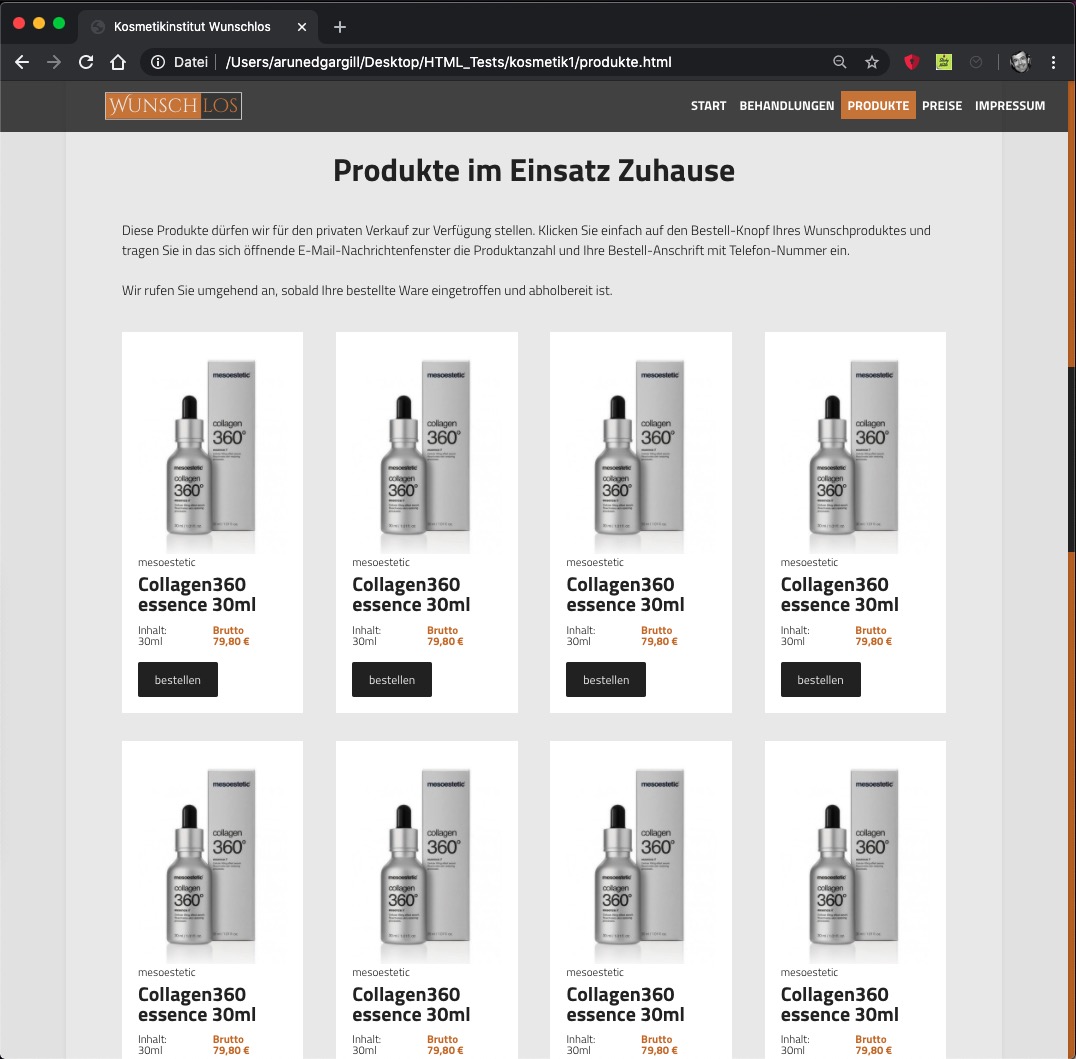Click first bottom-row Collagen360 product image
The height and width of the screenshot is (1059, 1076).
point(212,865)
